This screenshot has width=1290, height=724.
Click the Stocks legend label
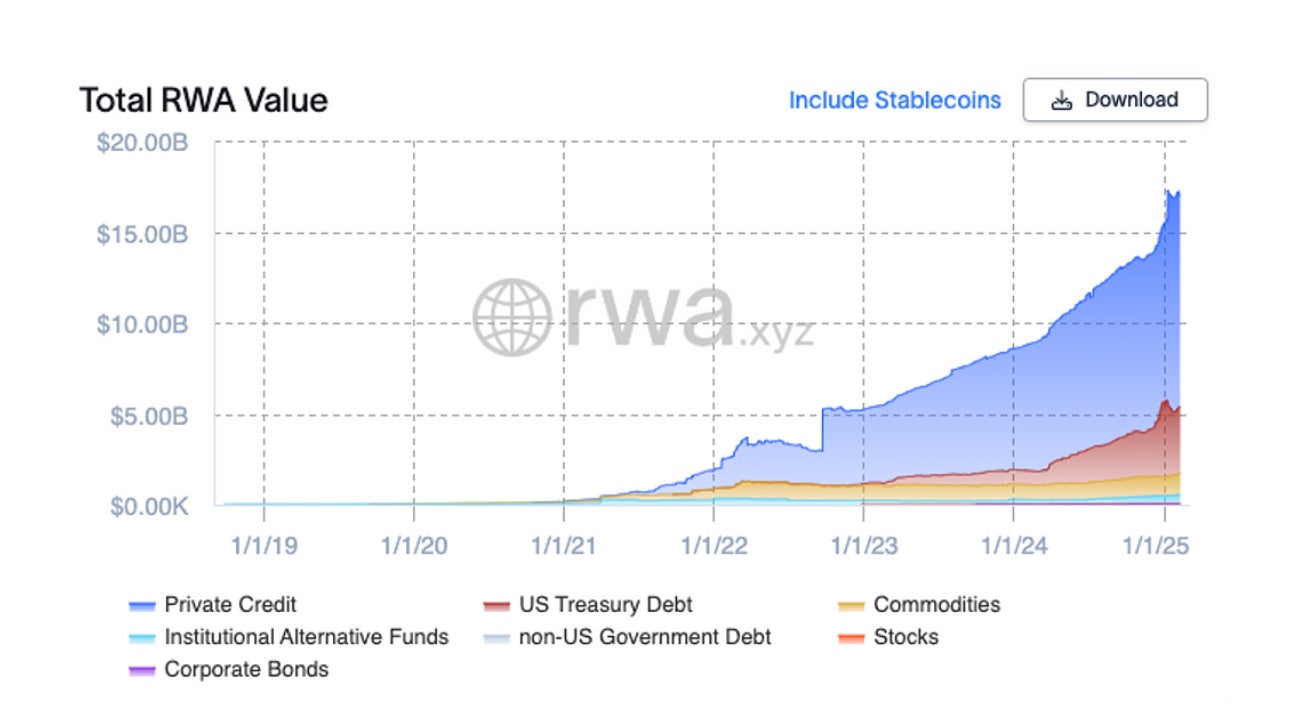[x=906, y=637]
